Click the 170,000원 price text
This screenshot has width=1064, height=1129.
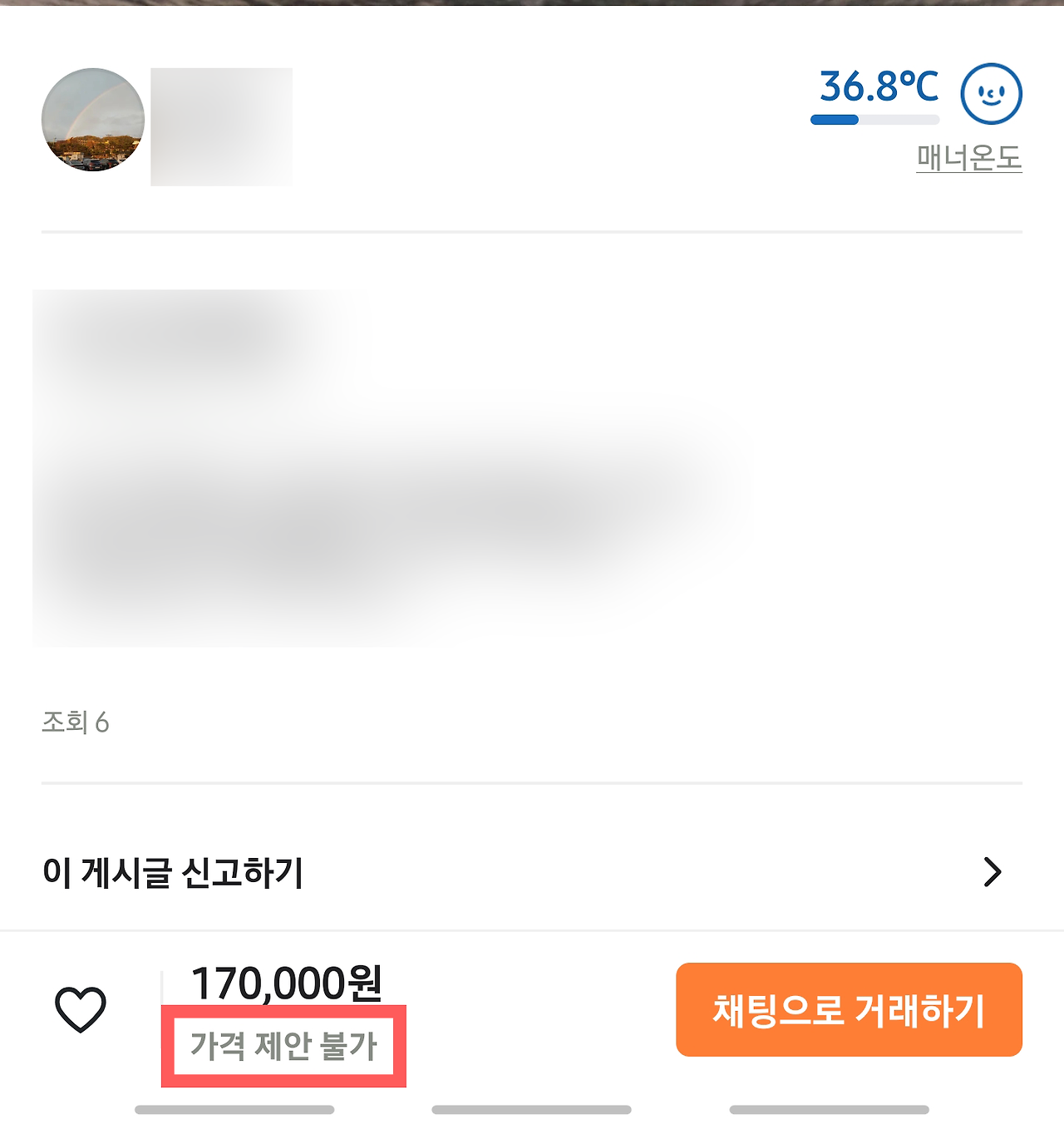pyautogui.click(x=287, y=983)
